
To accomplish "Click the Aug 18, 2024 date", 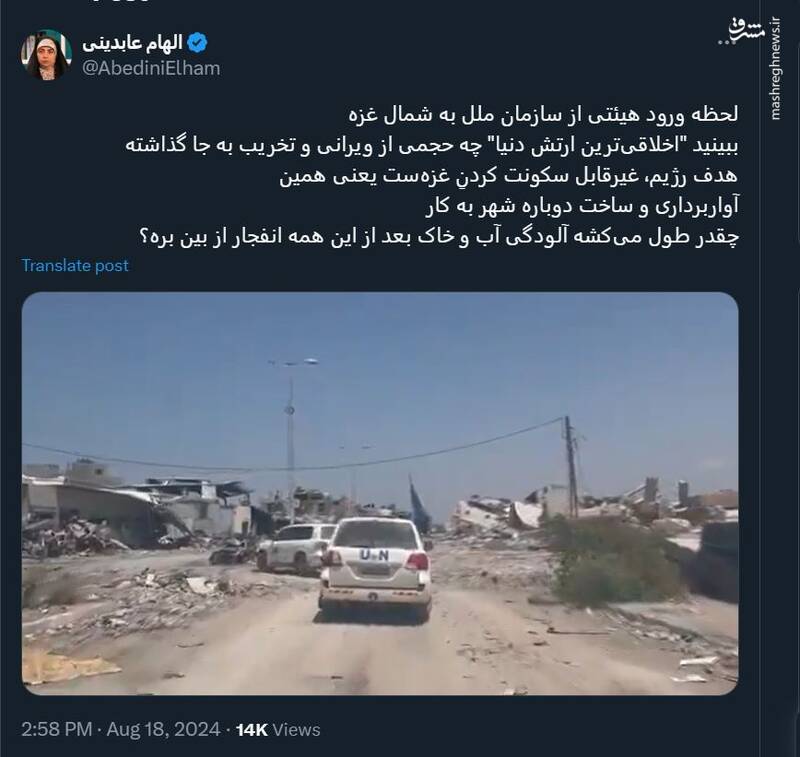I will point(163,729).
